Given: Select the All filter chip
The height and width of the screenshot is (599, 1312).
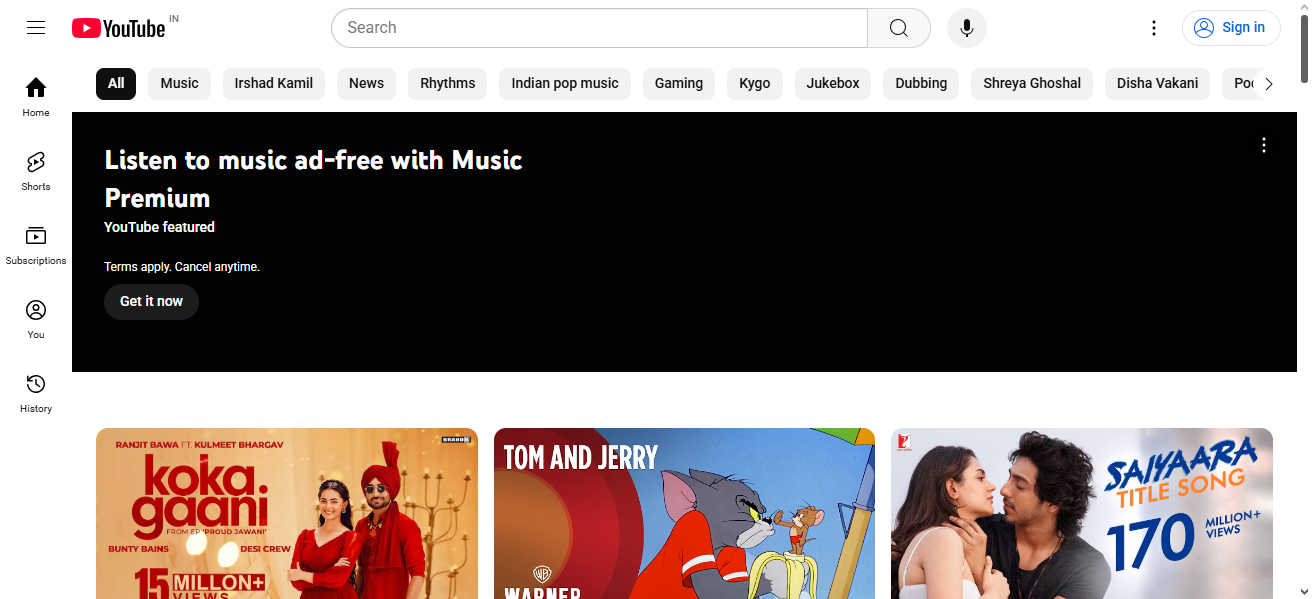Looking at the screenshot, I should click(x=116, y=84).
